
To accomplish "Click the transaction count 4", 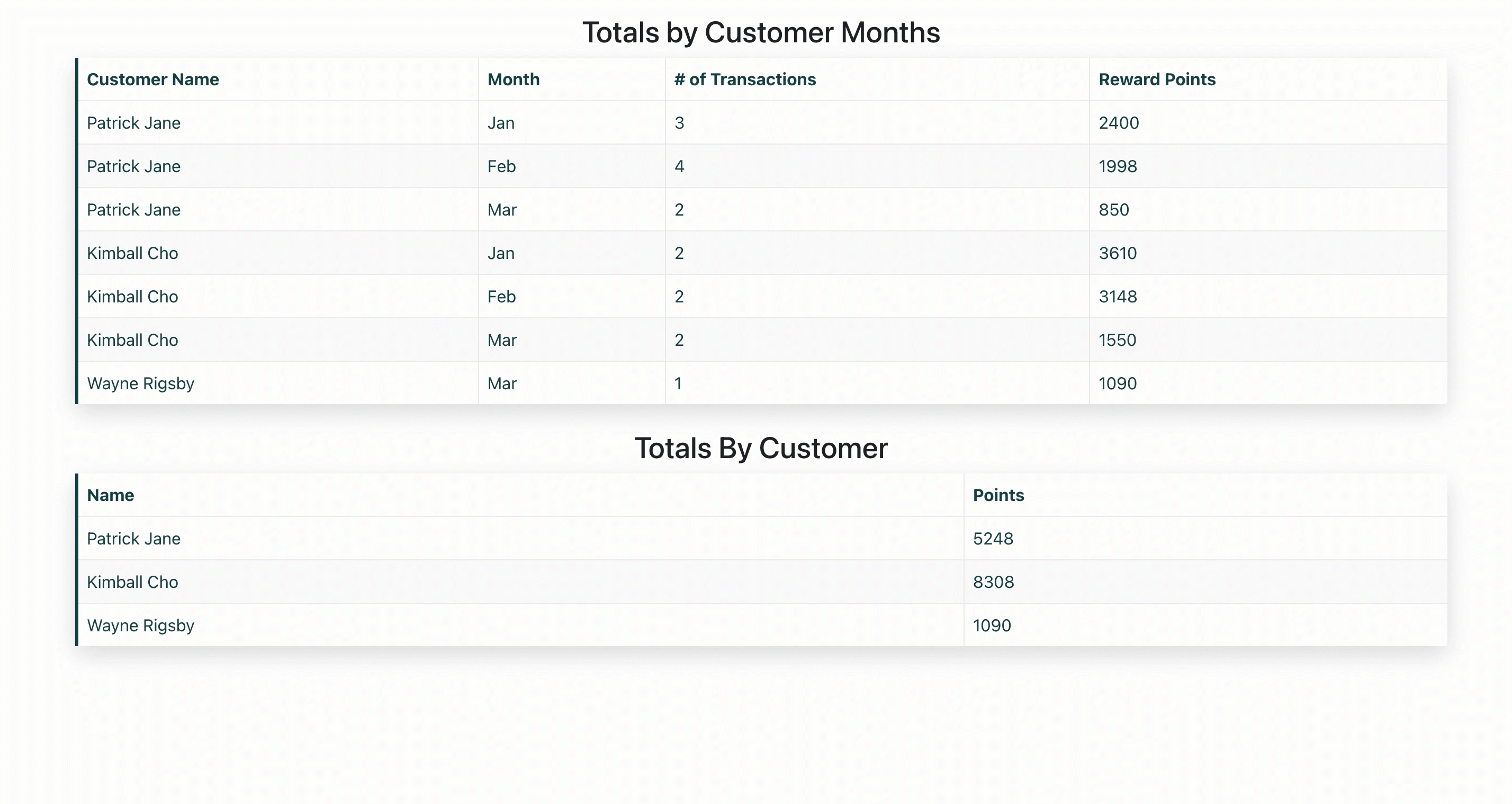I will coord(679,166).
